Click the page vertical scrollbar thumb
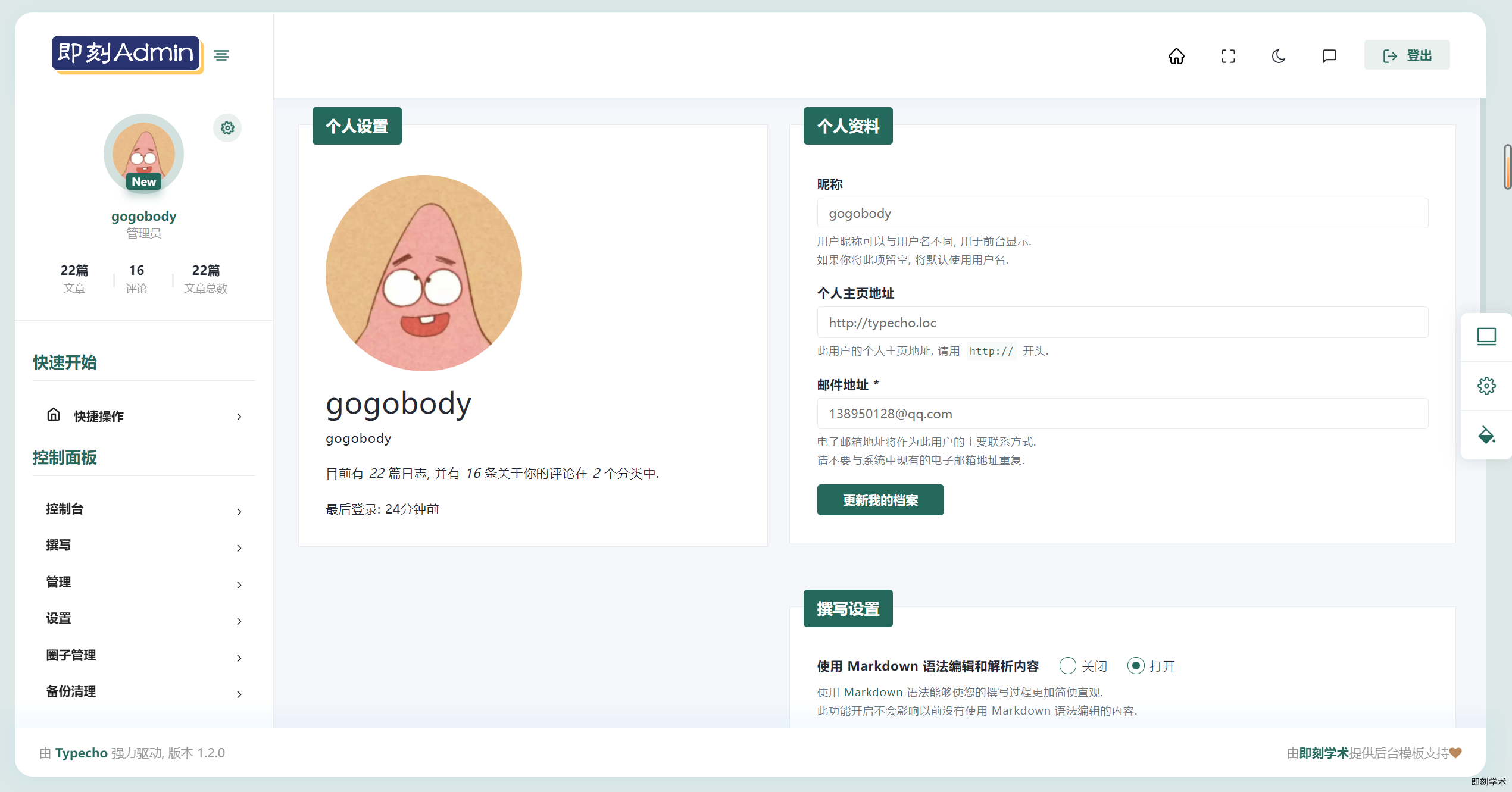Screen dimensions: 1512x792 pos(1507,167)
